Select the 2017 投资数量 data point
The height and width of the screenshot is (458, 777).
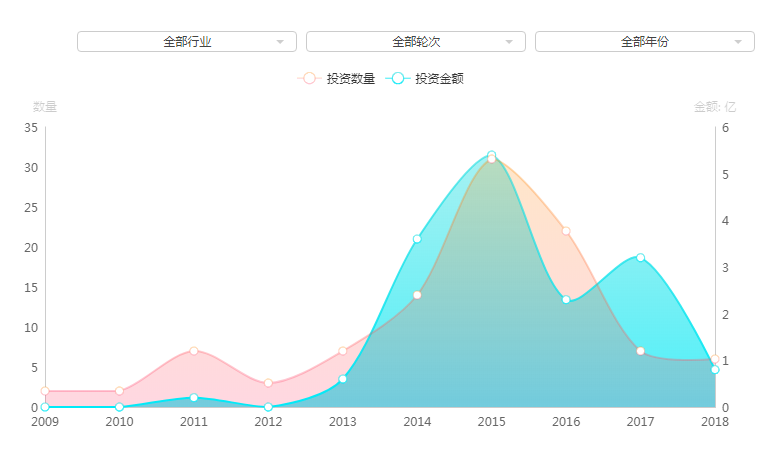pyautogui.click(x=640, y=351)
